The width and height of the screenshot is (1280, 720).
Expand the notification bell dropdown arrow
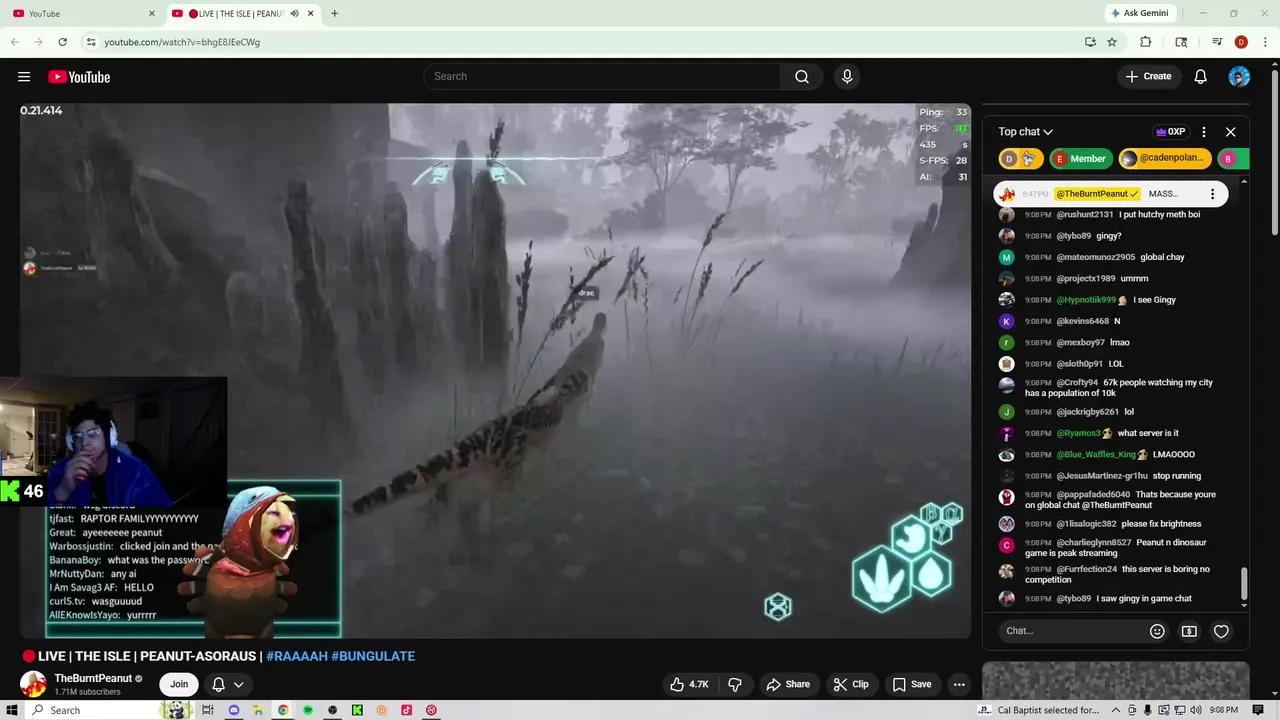pos(237,684)
